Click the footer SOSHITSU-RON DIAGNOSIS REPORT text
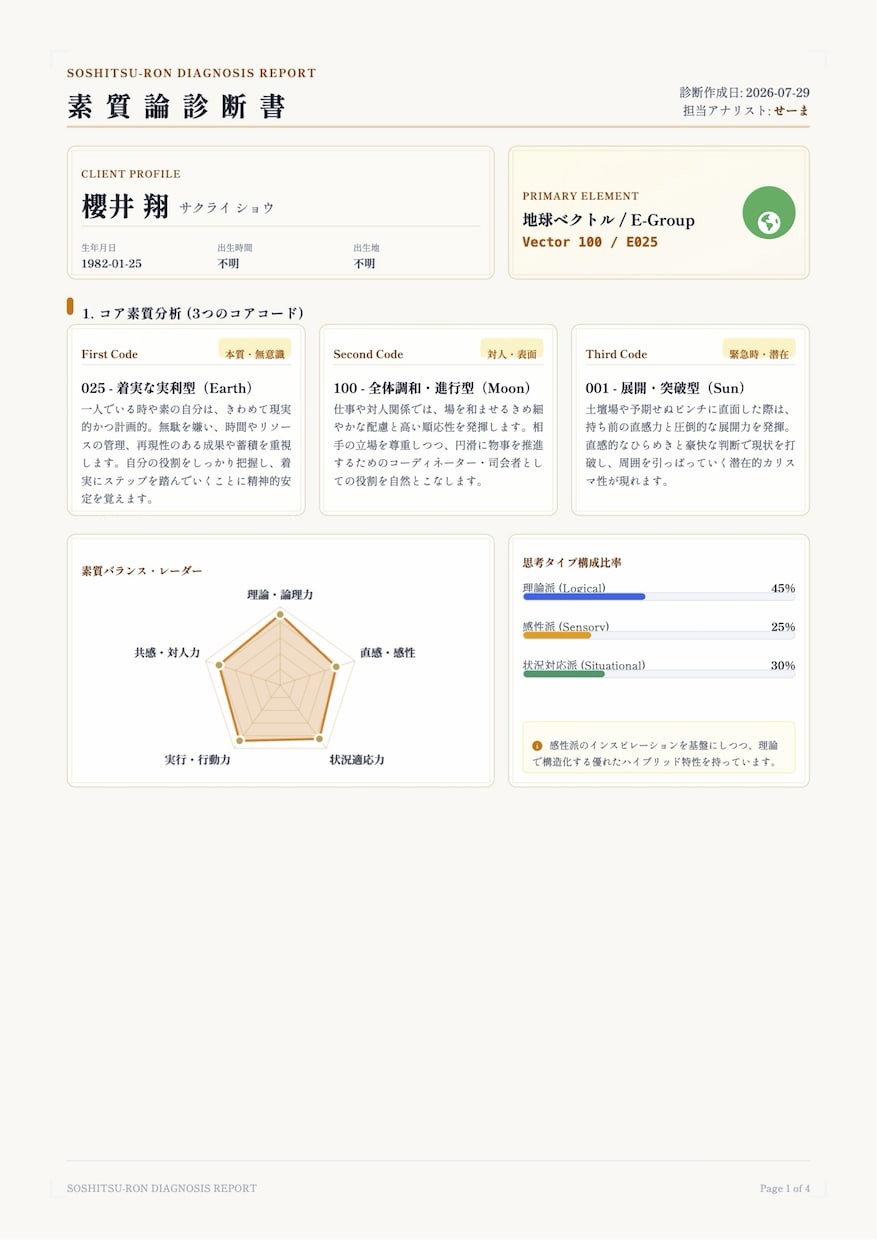This screenshot has width=877, height=1240. tap(162, 1188)
